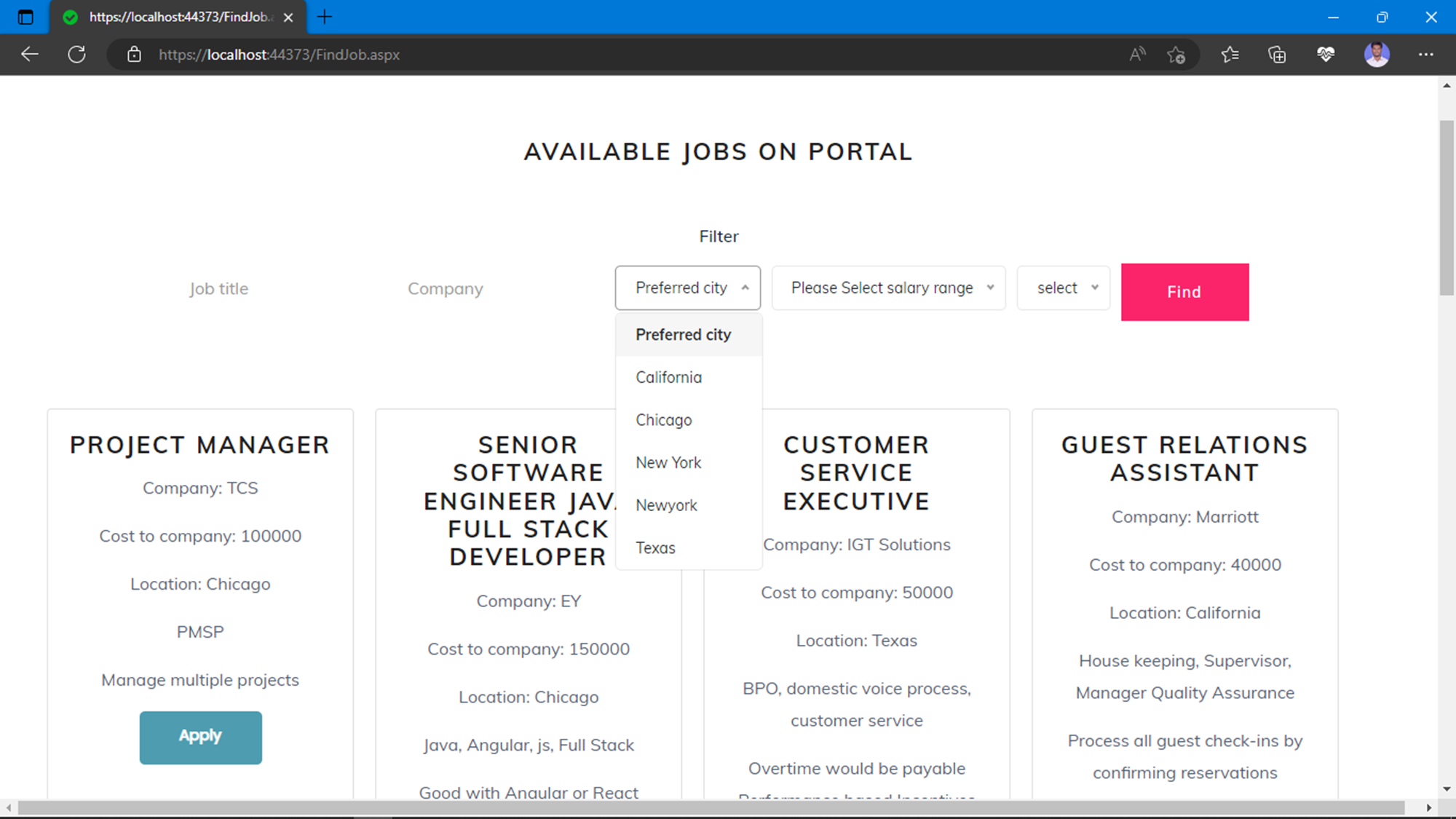The image size is (1456, 819).
Task: Click the 'Company: TCS' text
Action: (x=200, y=488)
